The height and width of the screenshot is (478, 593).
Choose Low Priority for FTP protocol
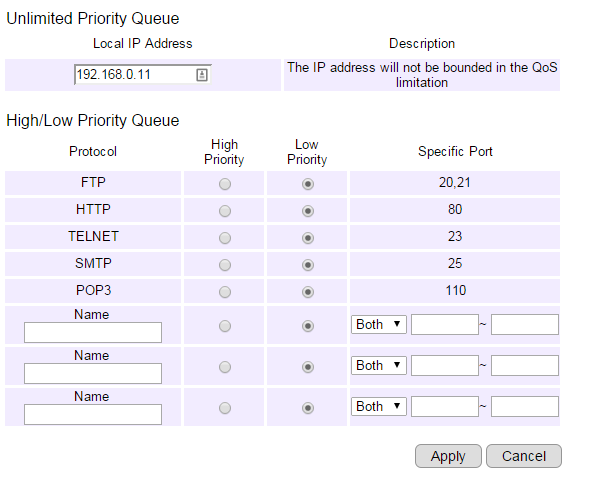tap(307, 184)
